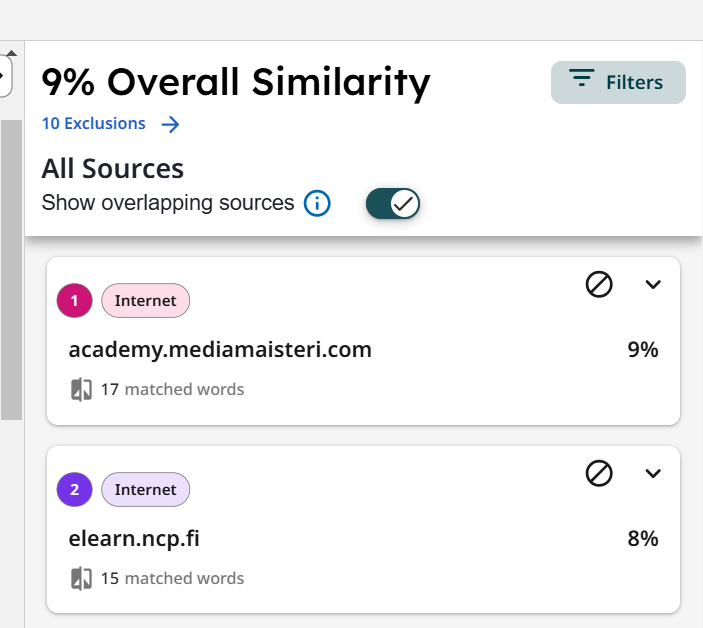Click the vertical scrollbar thumb on left

coord(12,270)
